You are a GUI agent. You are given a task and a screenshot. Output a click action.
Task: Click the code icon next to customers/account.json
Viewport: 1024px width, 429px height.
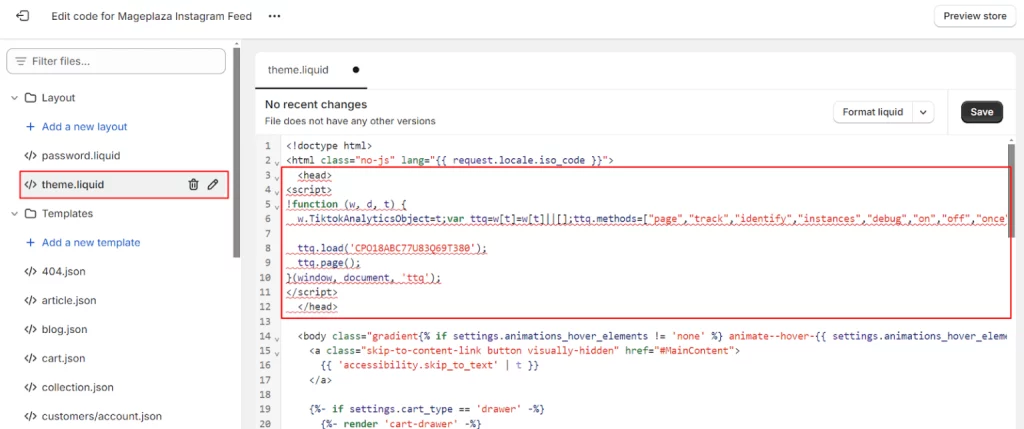click(x=30, y=416)
